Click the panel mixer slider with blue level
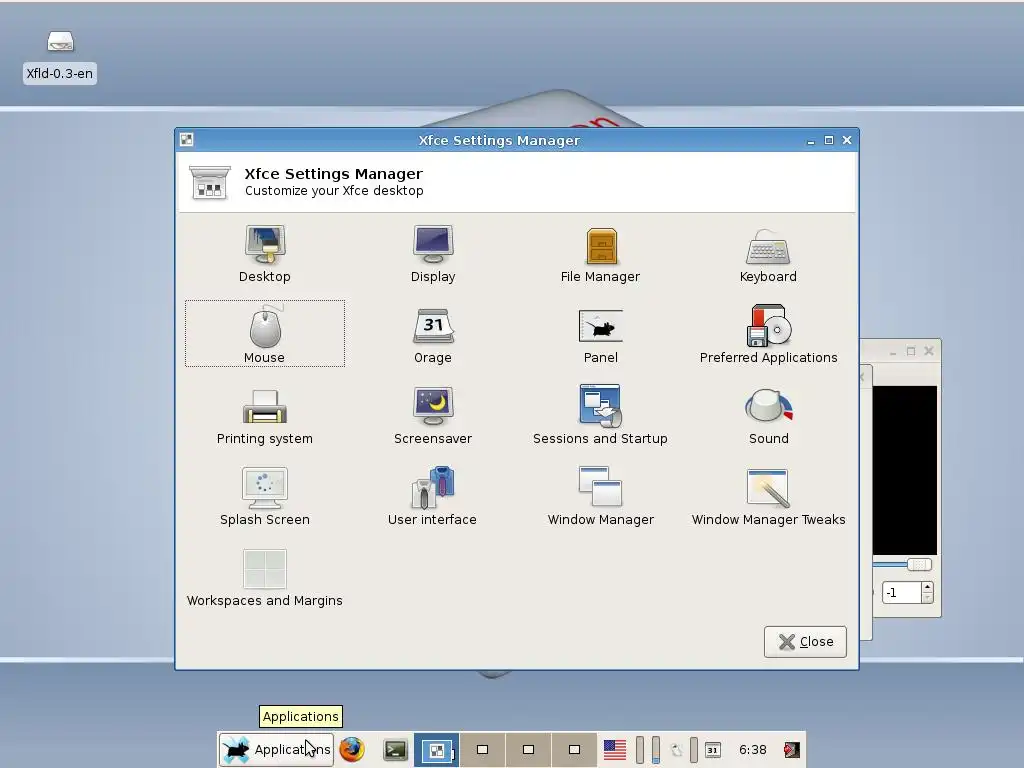 [656, 750]
